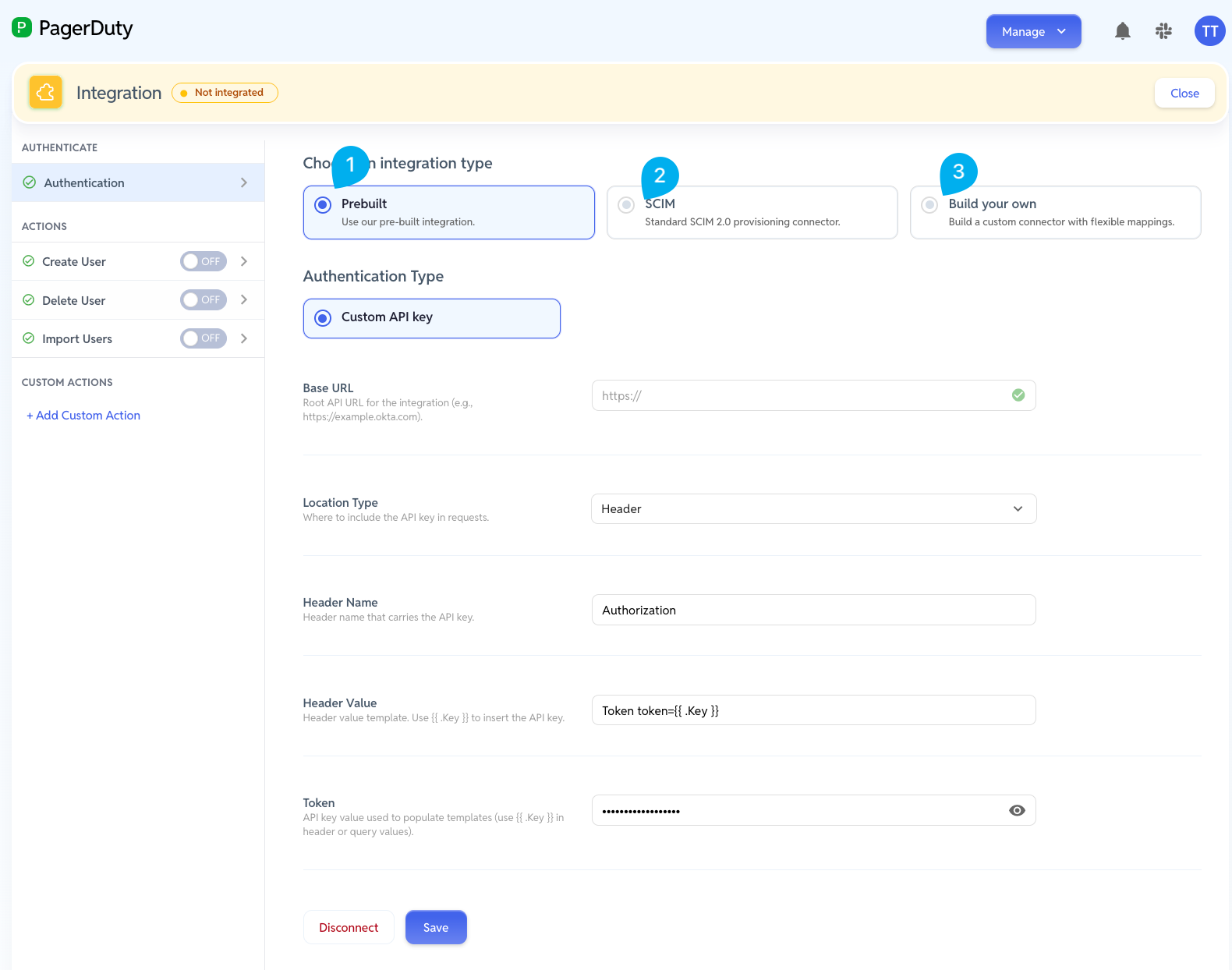Click step 3 tooltip marker
Screen dimensions: 1232x970
(958, 173)
